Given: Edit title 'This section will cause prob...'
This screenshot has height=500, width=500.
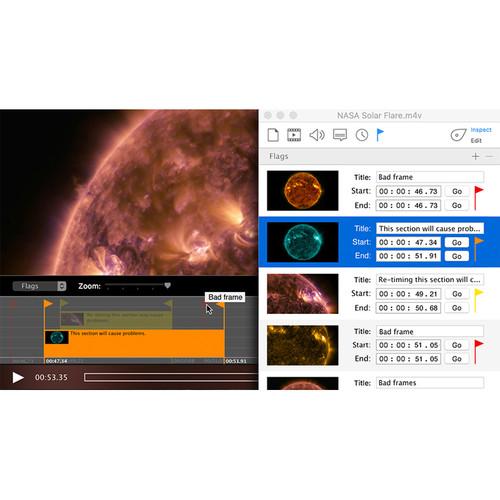Looking at the screenshot, I should [430, 228].
